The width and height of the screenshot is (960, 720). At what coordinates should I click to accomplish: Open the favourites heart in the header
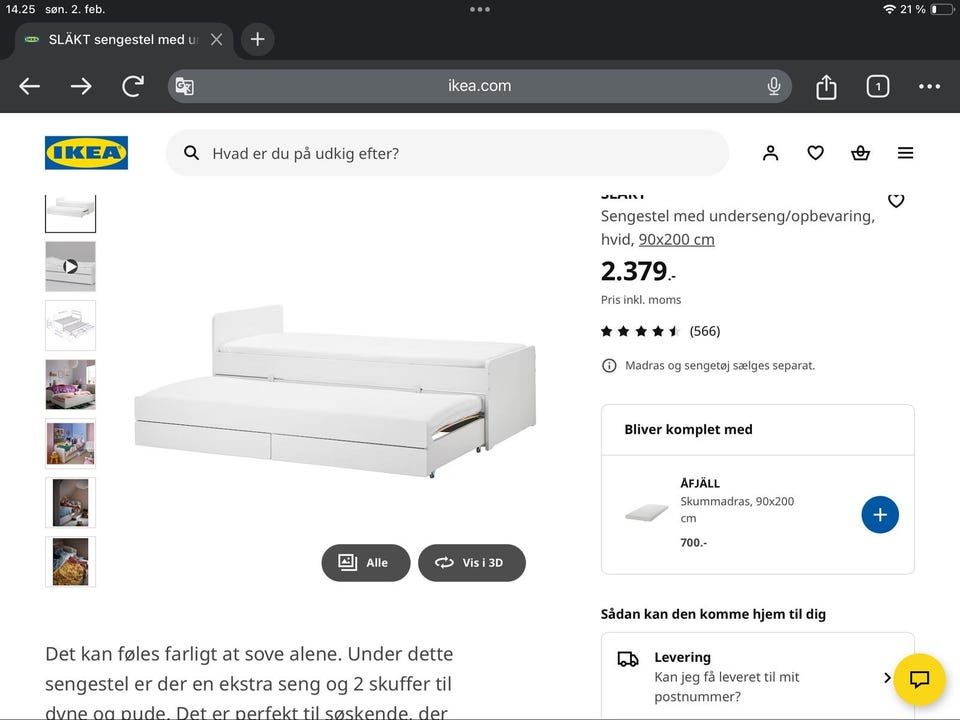pyautogui.click(x=815, y=153)
